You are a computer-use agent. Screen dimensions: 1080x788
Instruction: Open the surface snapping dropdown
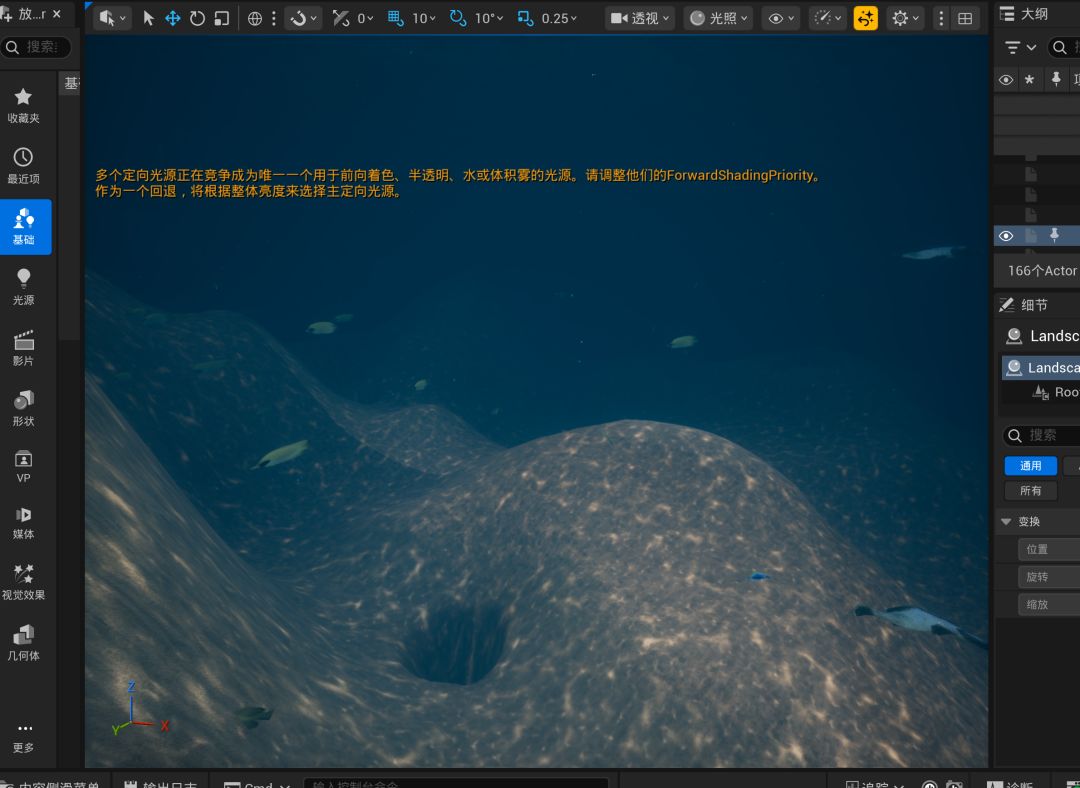pos(304,19)
